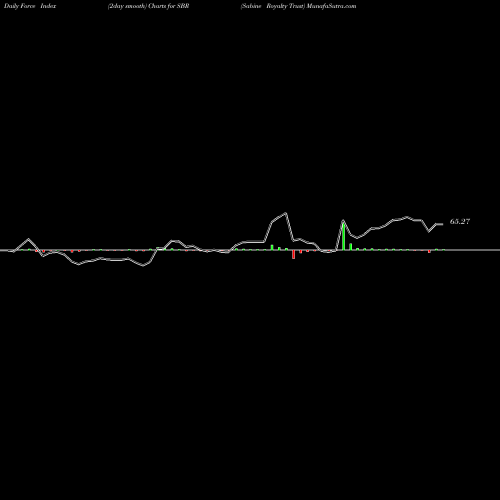Image resolution: width=500 pixels, height=500 pixels.
Task: Click the tallest green force index bar
Action: pyautogui.click(x=343, y=236)
